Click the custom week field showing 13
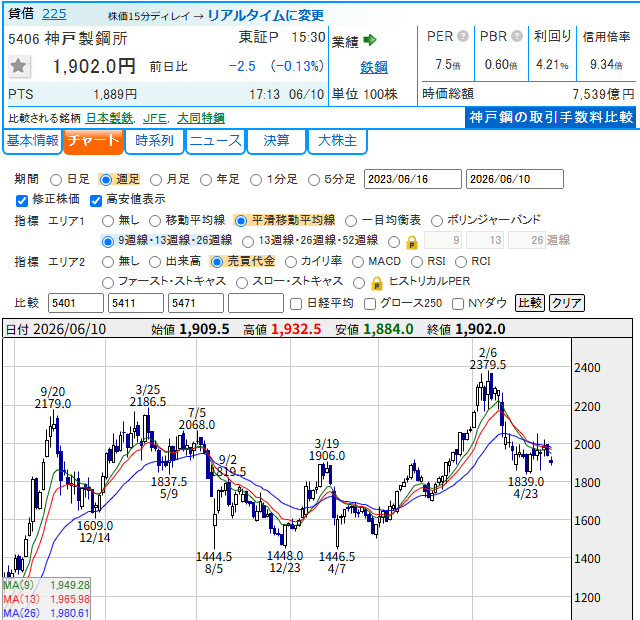This screenshot has width=640, height=620. click(485, 240)
